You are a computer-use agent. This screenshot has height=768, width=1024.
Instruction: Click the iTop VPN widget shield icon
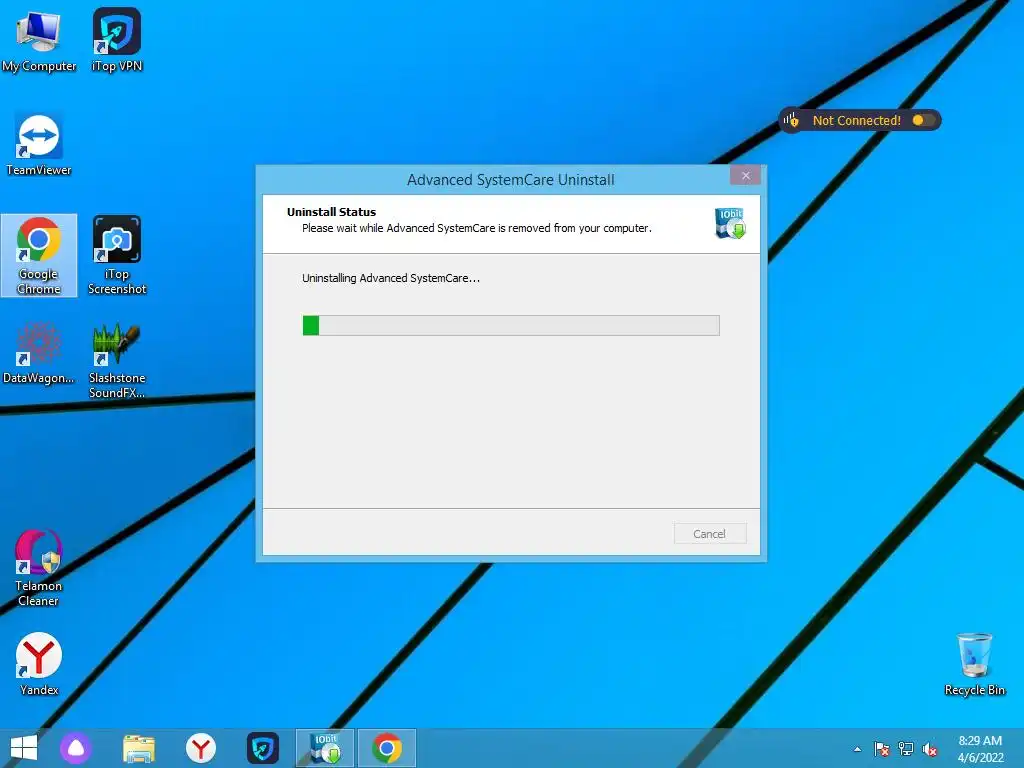tap(792, 120)
